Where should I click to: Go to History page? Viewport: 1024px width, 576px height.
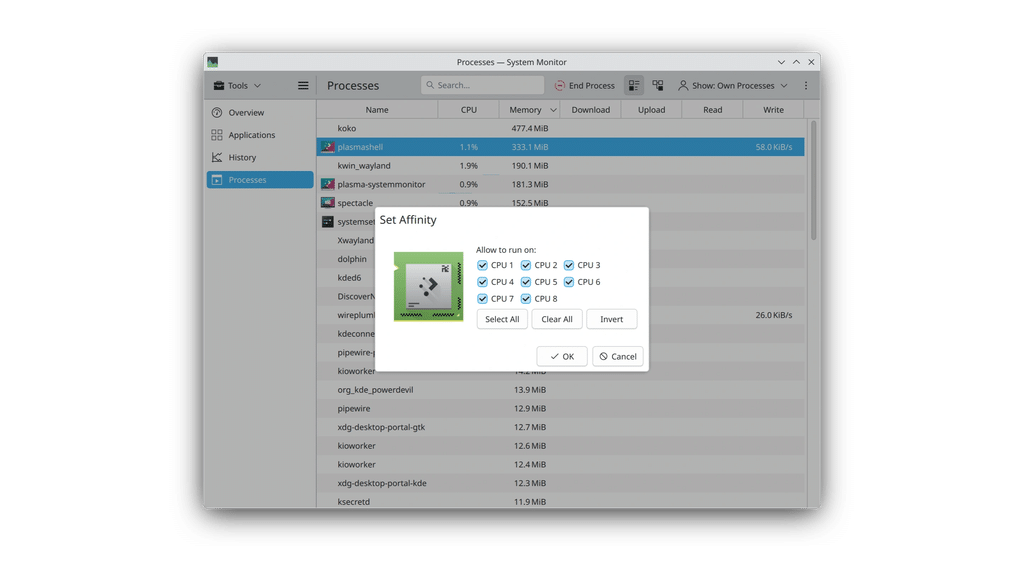pos(260,157)
